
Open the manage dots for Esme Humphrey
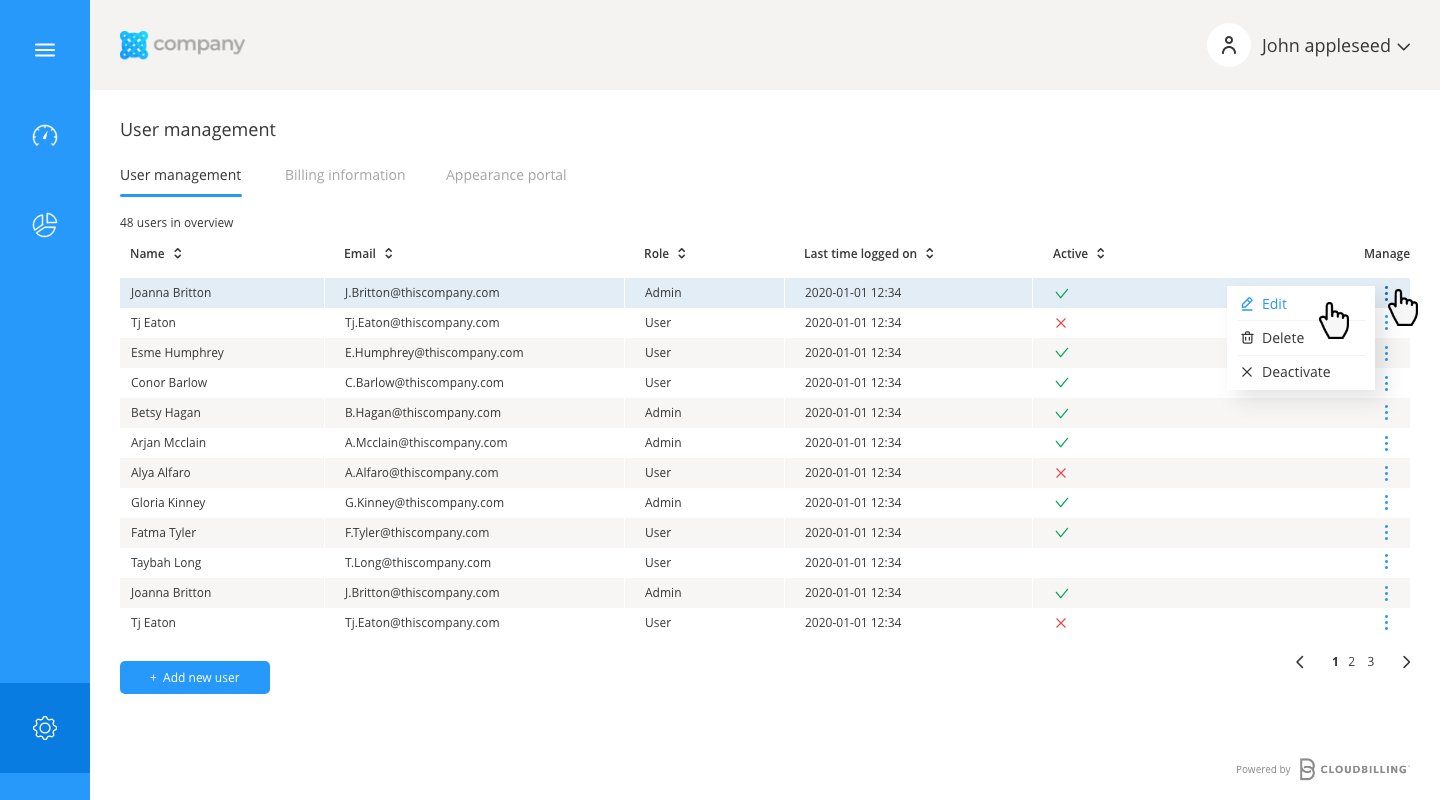pyautogui.click(x=1386, y=353)
